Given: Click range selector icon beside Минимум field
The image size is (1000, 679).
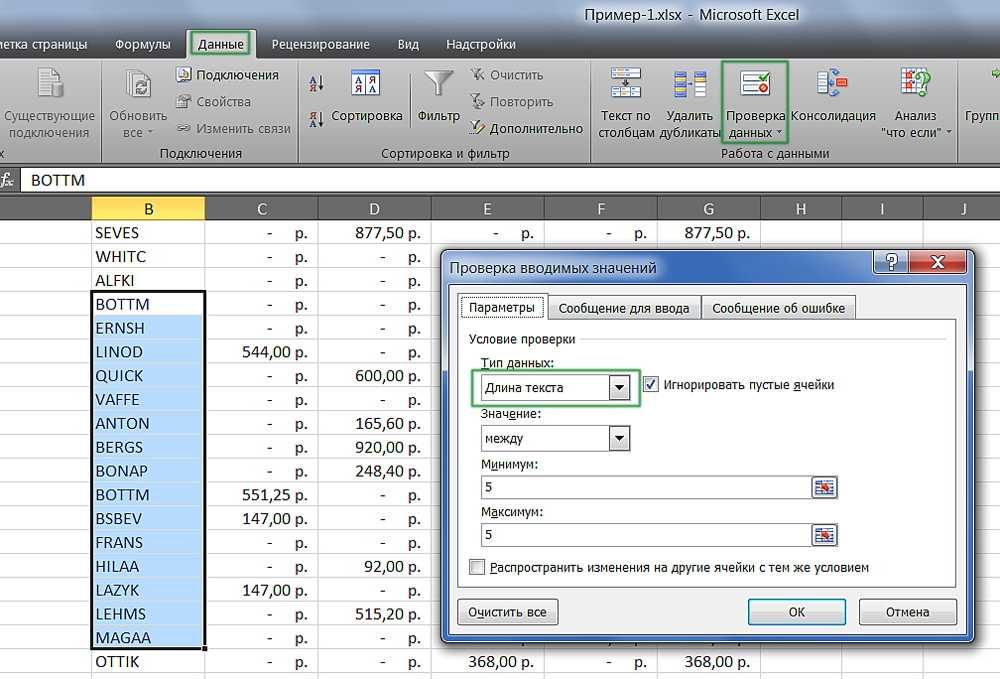Looking at the screenshot, I should (824, 488).
